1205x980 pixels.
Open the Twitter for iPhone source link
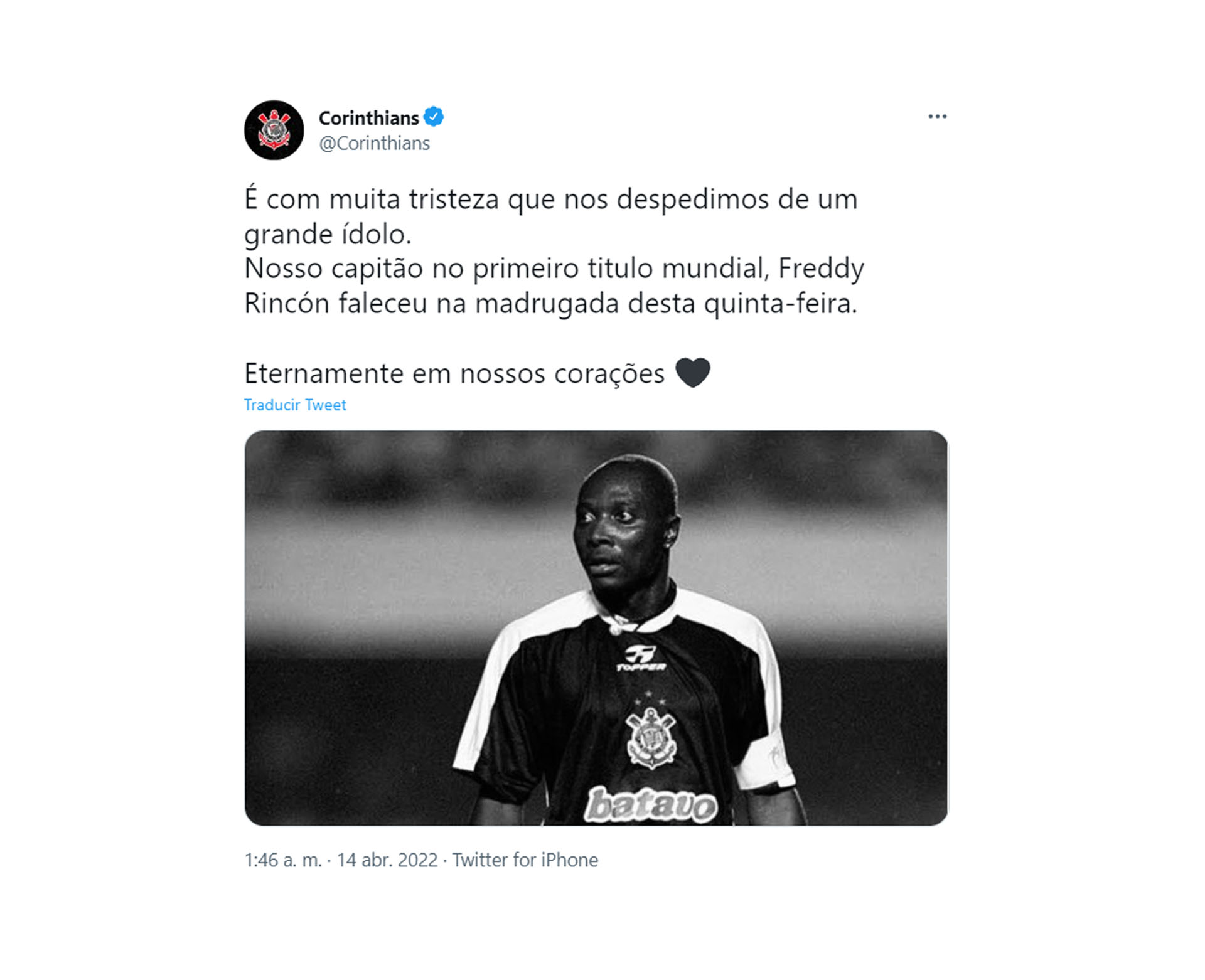tap(525, 860)
